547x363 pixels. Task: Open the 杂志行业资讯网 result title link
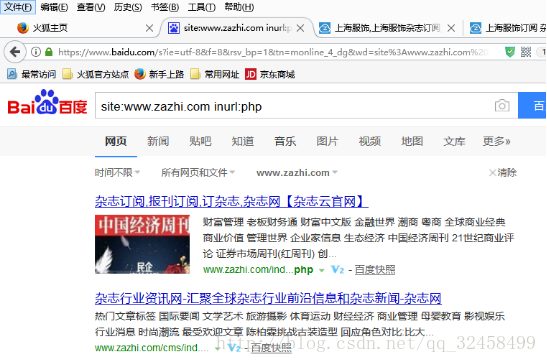coord(268,298)
